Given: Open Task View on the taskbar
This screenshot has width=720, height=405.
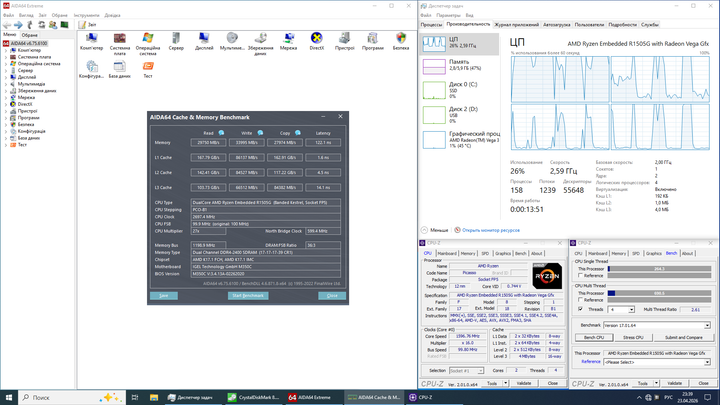Looking at the screenshot, I should (x=135, y=397).
